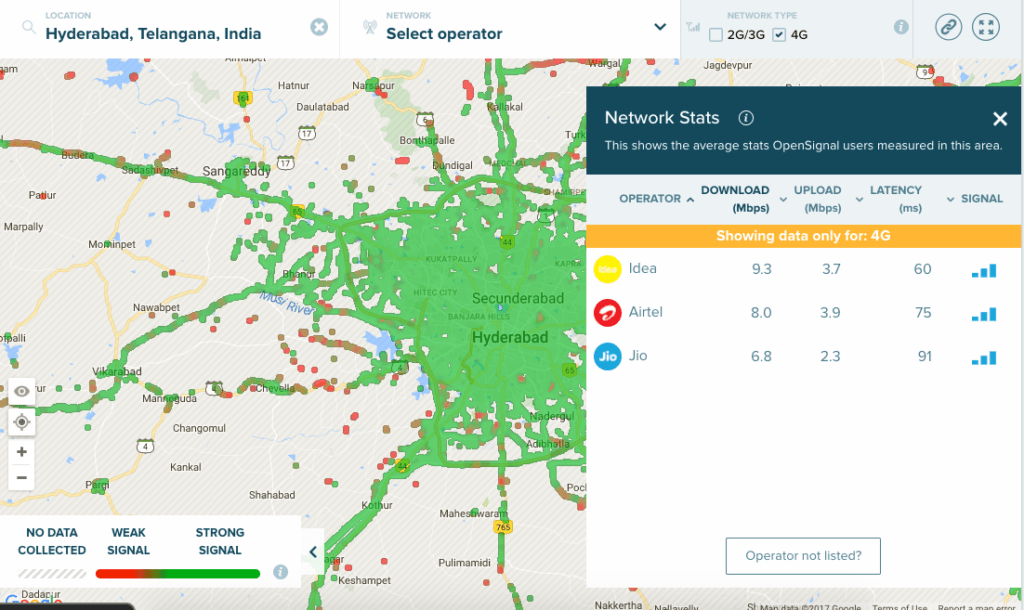
Task: Clear the Hyderabad location search field
Action: [319, 27]
